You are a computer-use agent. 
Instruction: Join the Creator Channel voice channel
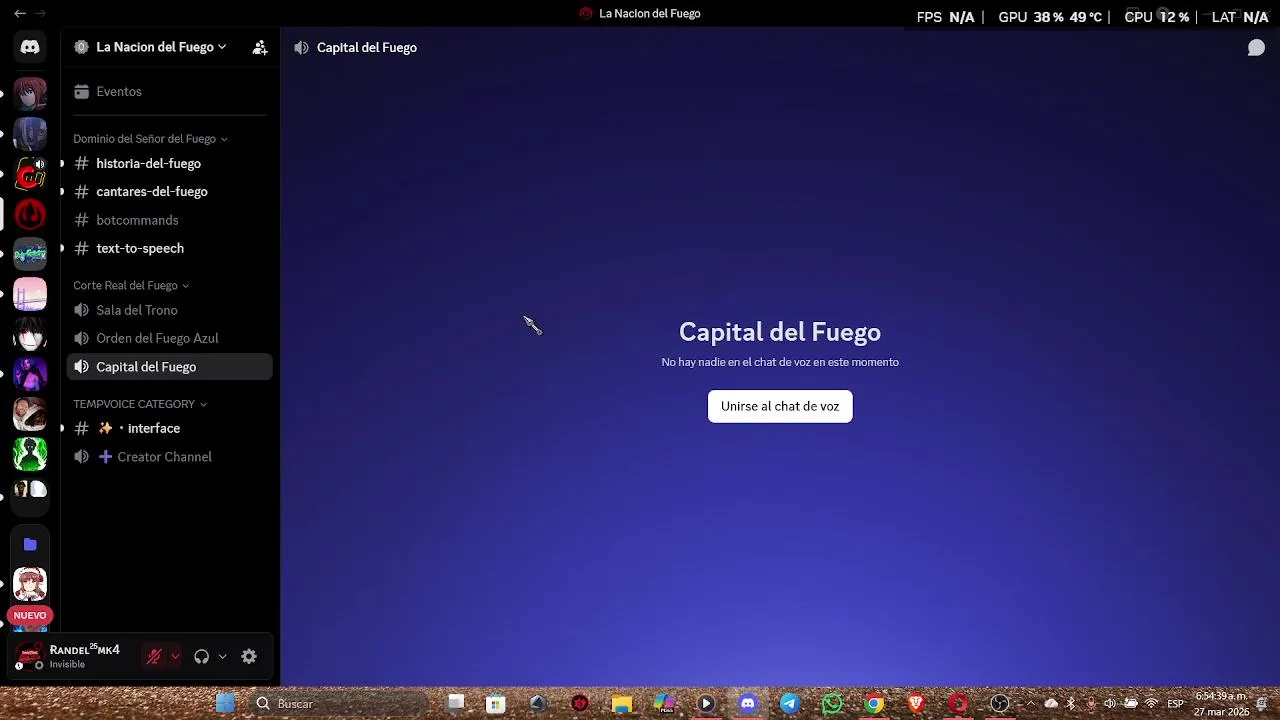tap(170, 457)
